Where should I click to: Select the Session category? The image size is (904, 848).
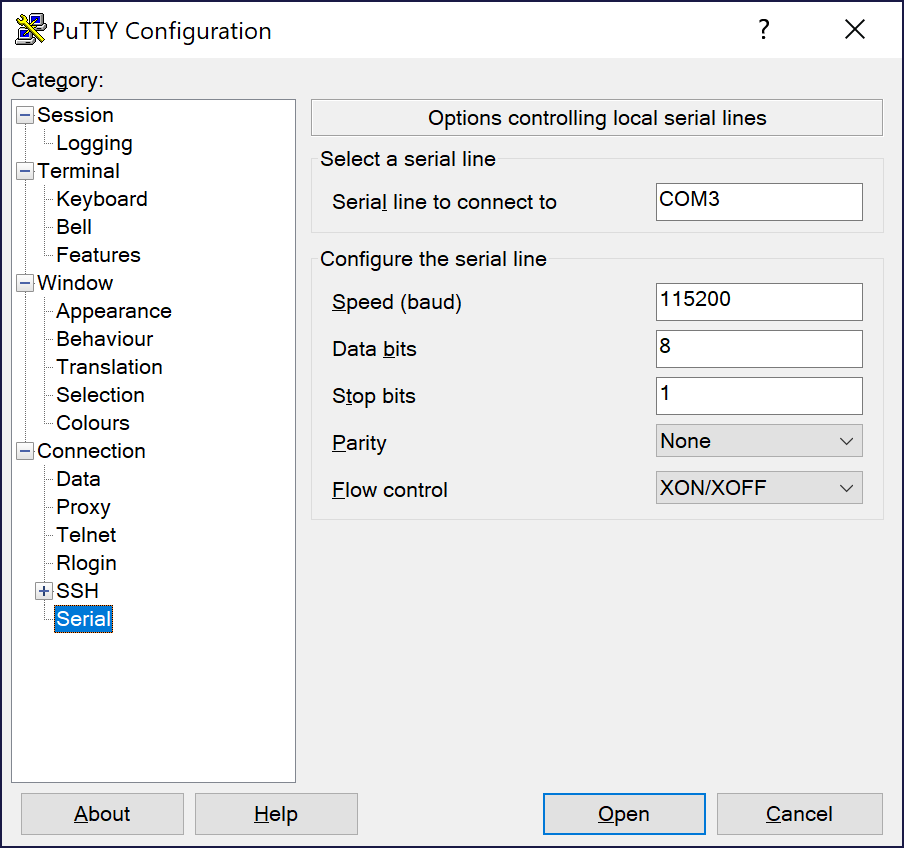click(75, 115)
